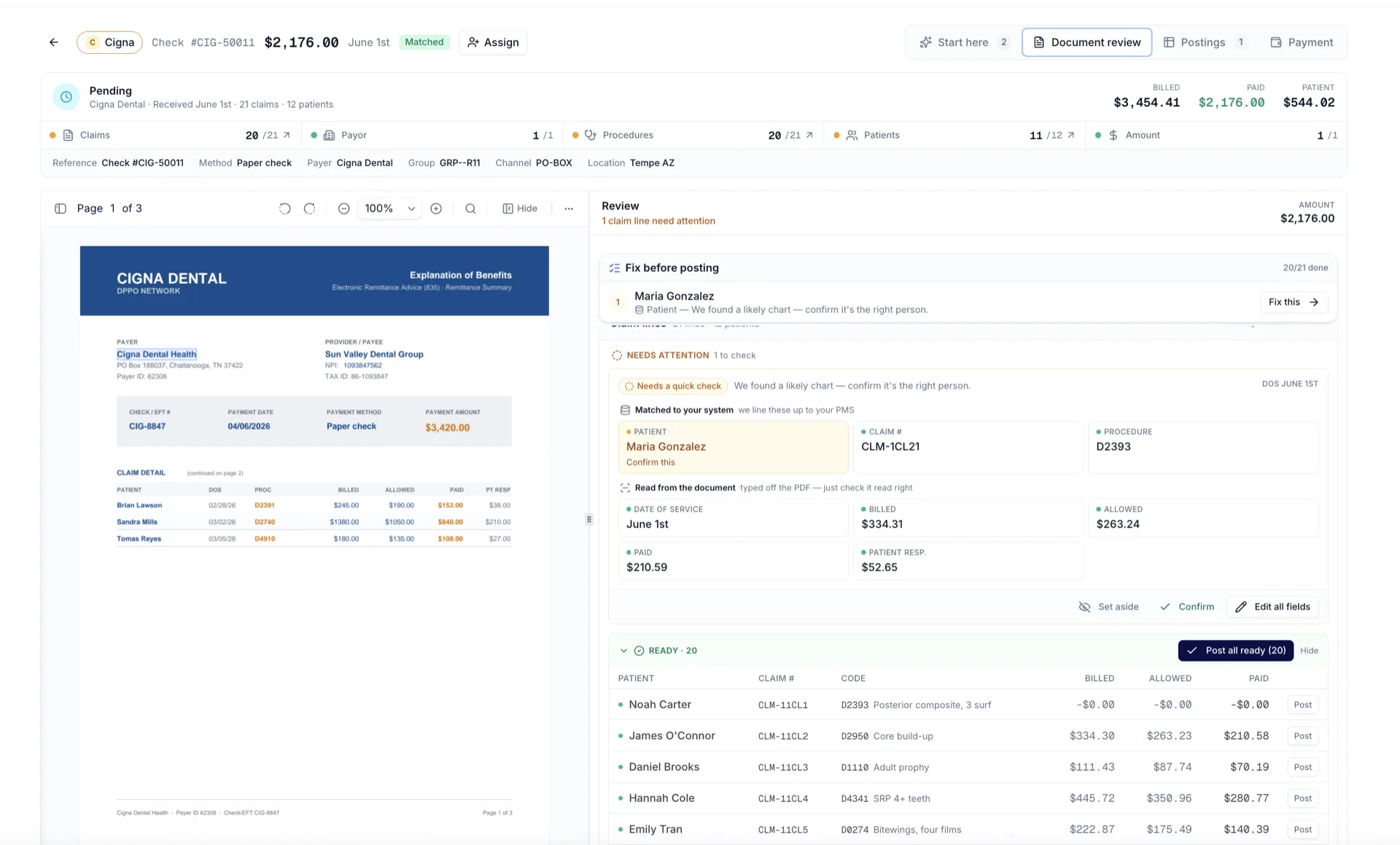Post Hannah Cole's claim
Viewport: 1400px width, 845px height.
coord(1302,798)
